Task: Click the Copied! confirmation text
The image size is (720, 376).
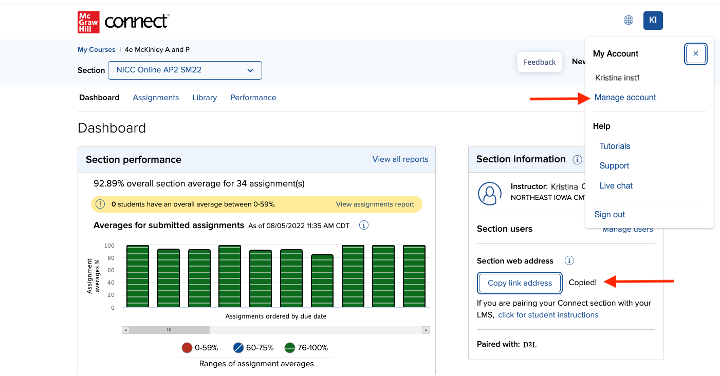Action: pyautogui.click(x=582, y=282)
